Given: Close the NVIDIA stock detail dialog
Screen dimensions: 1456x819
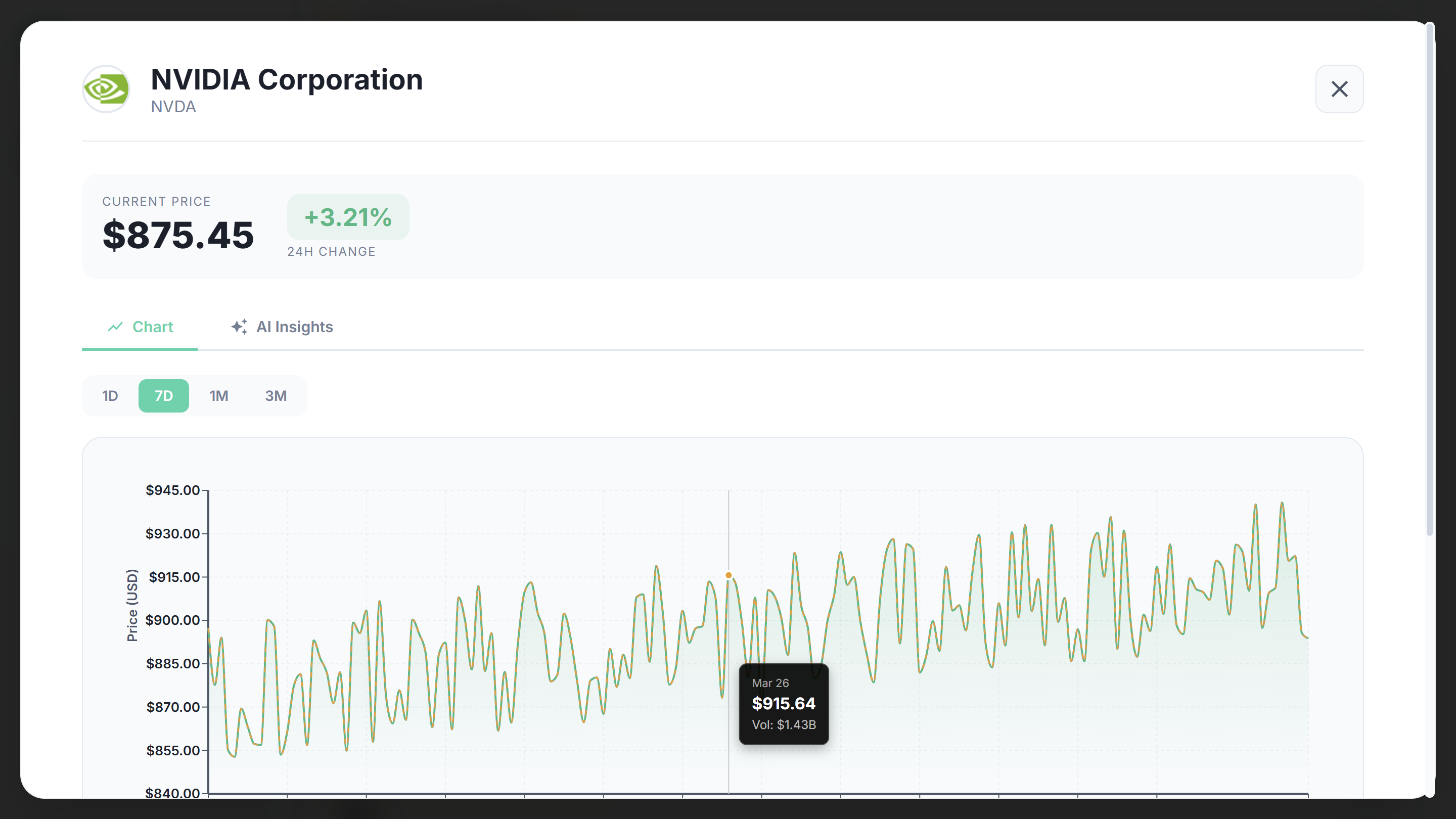Looking at the screenshot, I should tap(1339, 89).
